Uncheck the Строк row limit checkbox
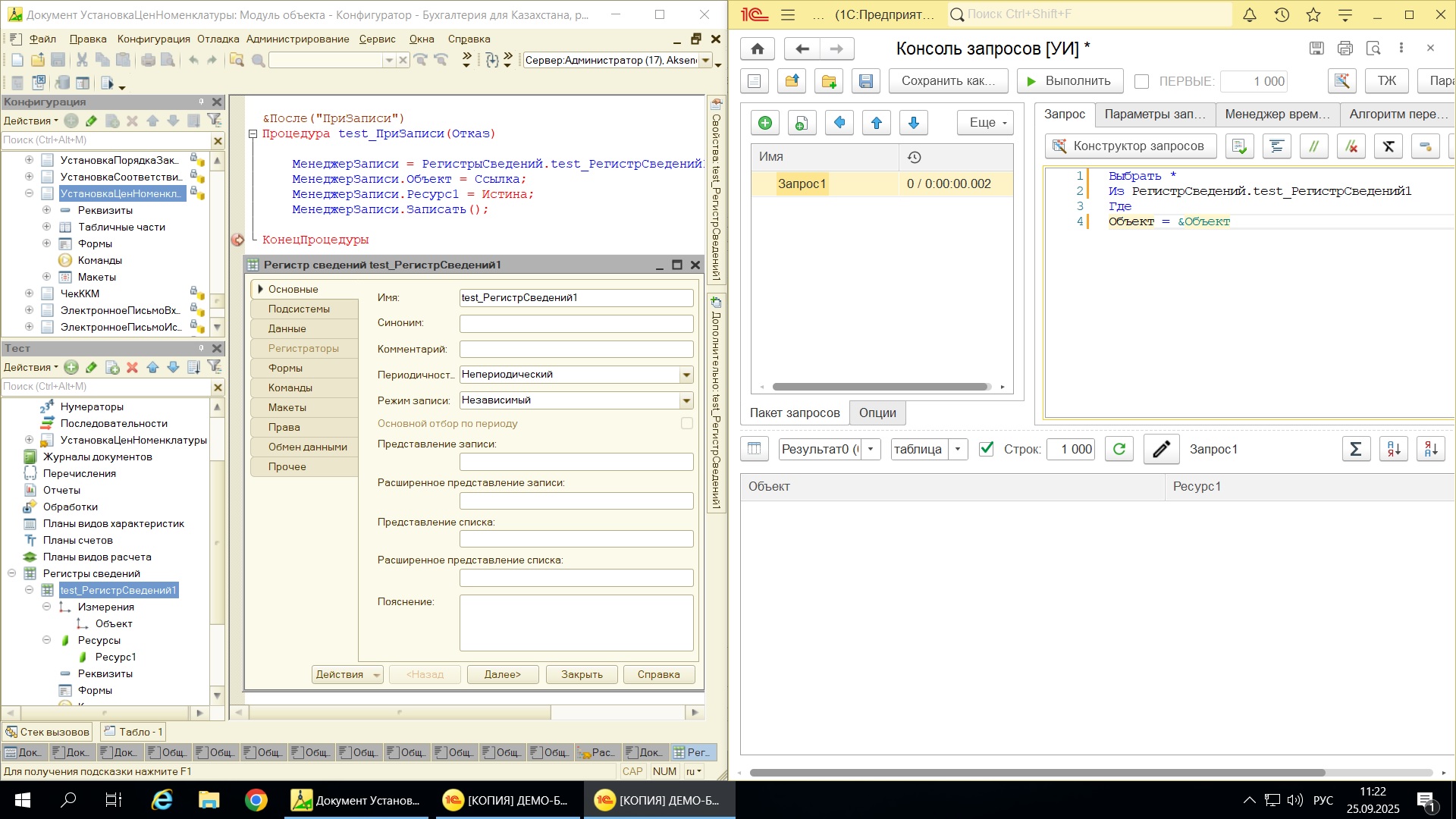1456x819 pixels. pyautogui.click(x=986, y=449)
